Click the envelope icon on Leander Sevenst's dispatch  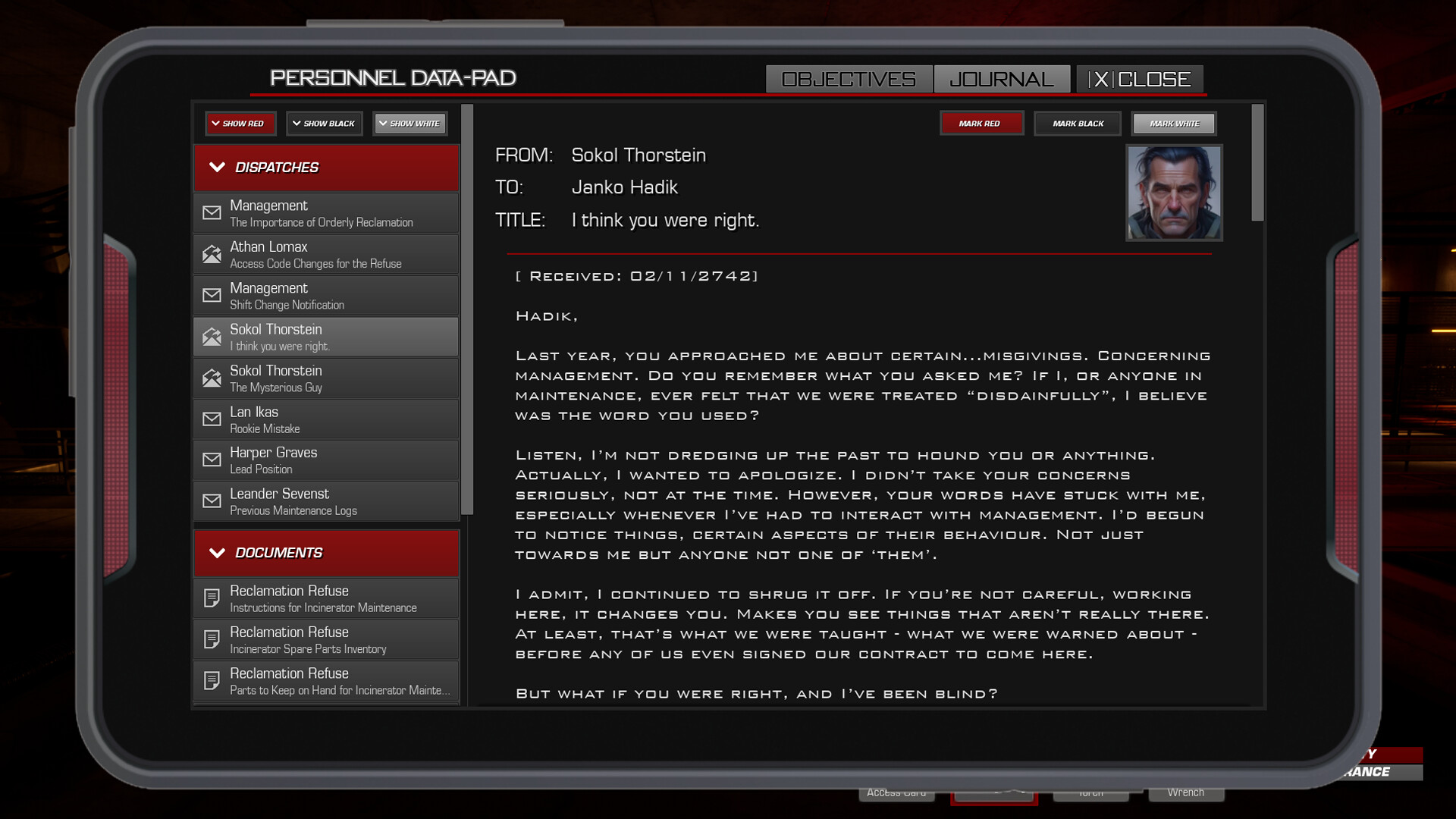coord(212,500)
